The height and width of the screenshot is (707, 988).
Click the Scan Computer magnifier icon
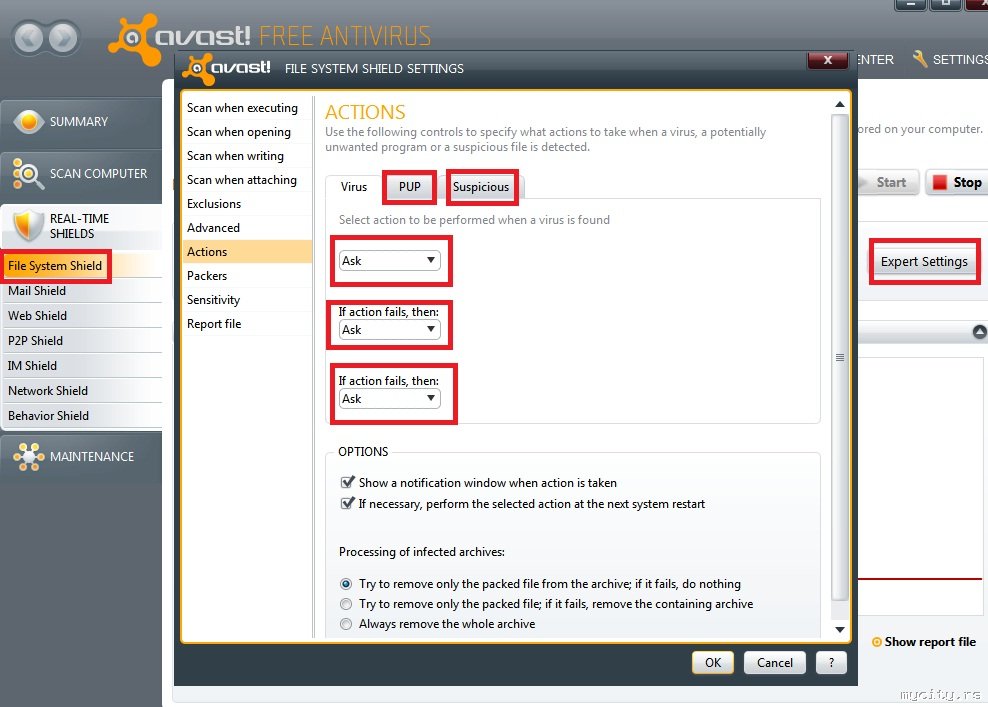[x=26, y=173]
